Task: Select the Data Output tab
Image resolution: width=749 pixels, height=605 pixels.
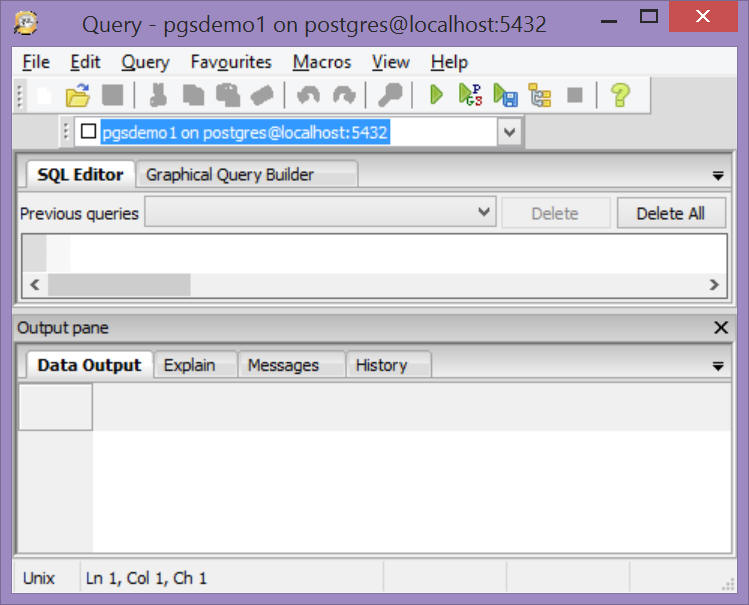Action: click(89, 365)
